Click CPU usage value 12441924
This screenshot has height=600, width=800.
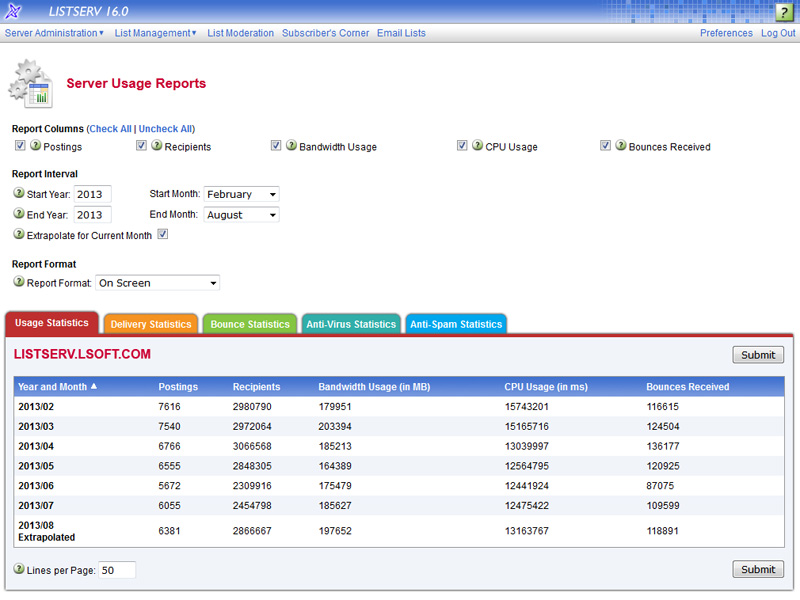tap(527, 486)
